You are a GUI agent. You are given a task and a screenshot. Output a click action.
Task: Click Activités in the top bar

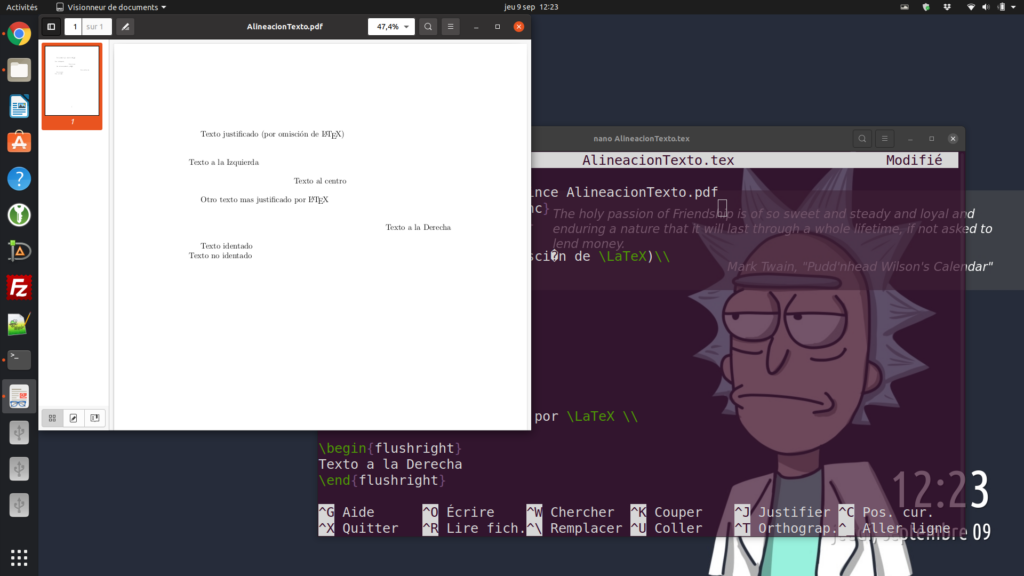click(22, 7)
